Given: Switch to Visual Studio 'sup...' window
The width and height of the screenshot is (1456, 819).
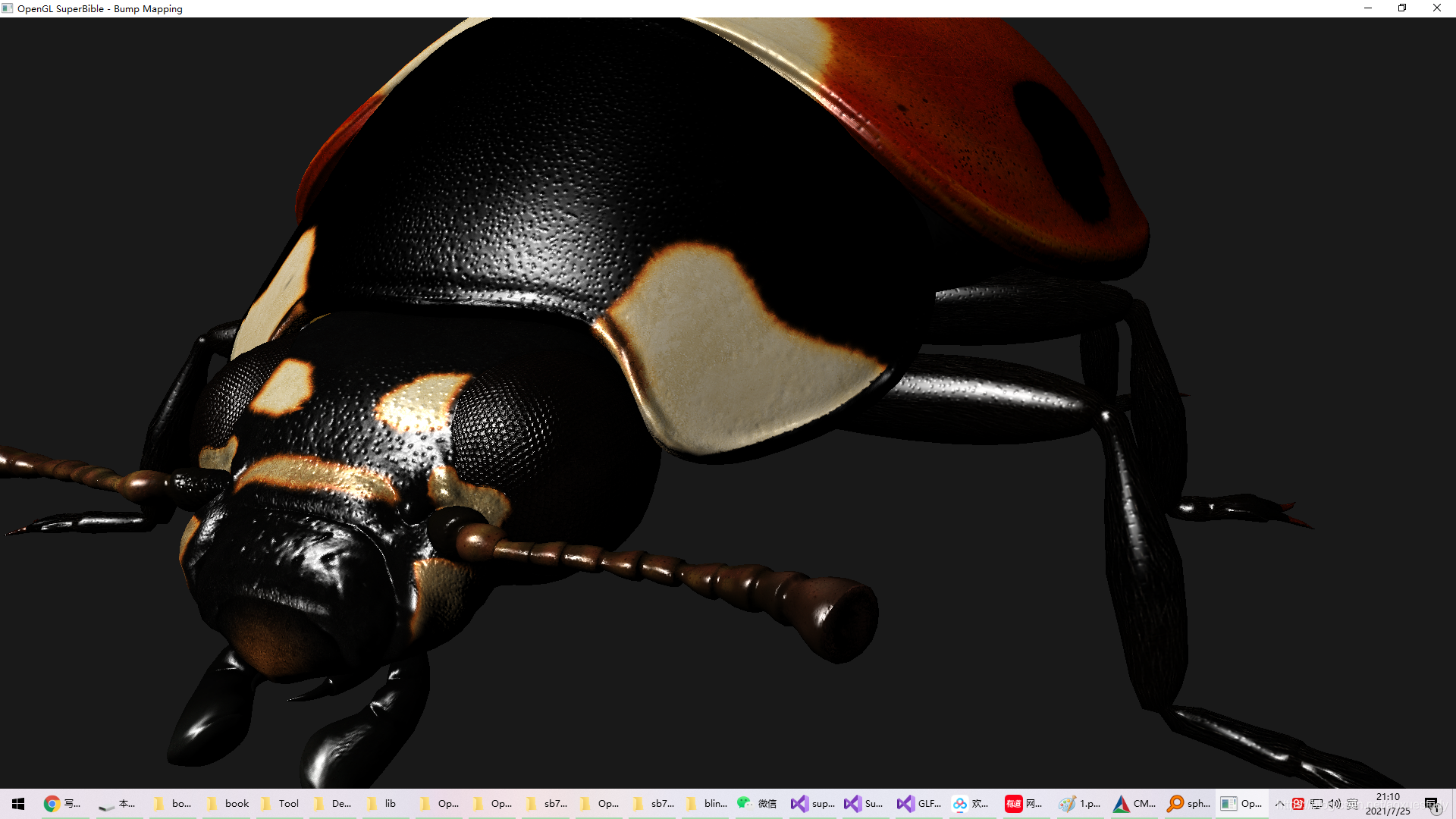Looking at the screenshot, I should (812, 804).
